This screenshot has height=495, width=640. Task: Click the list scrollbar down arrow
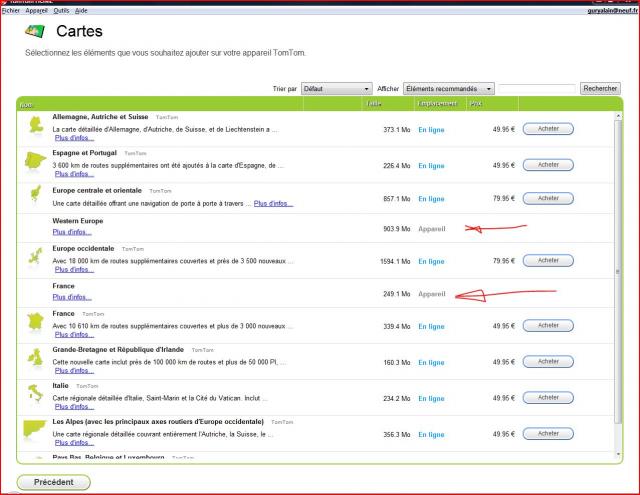tap(618, 454)
